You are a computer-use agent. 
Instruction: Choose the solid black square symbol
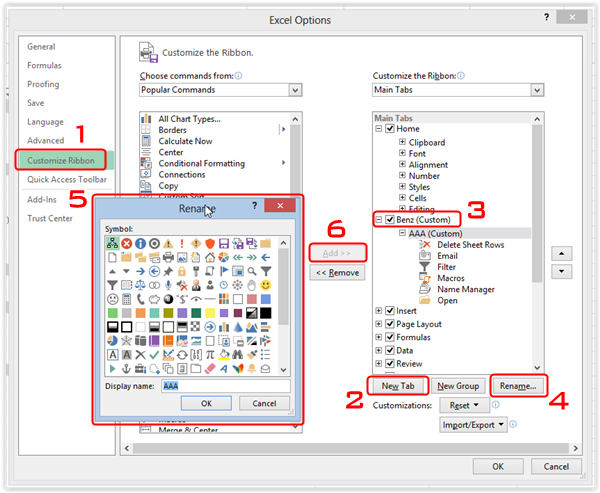pos(266,313)
